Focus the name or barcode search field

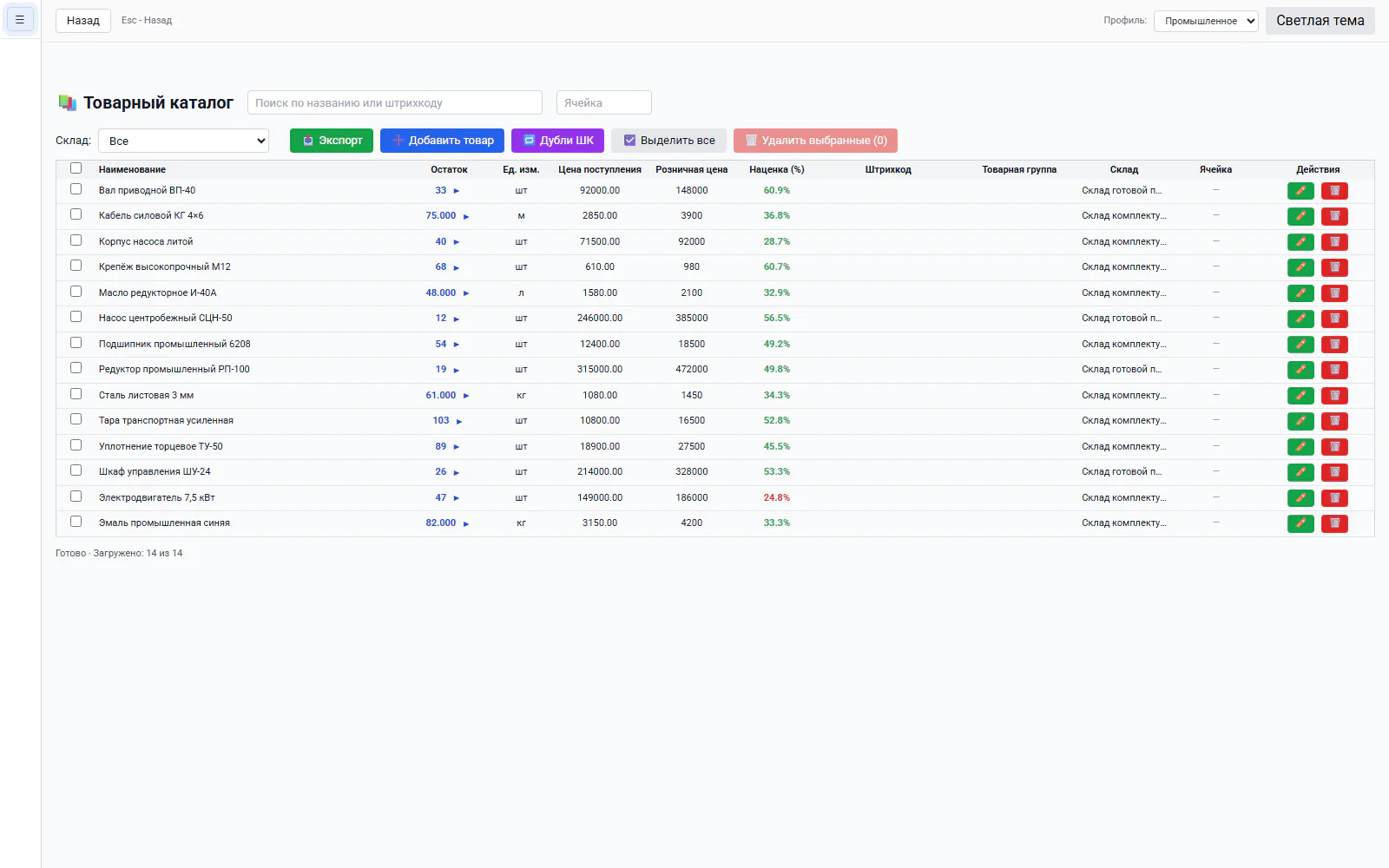(x=395, y=102)
